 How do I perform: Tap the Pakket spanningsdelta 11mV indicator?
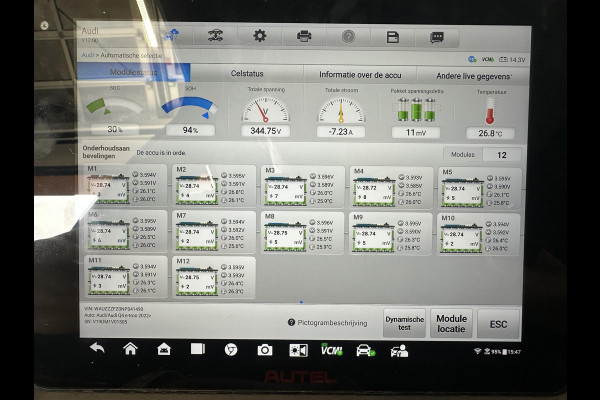point(416,114)
